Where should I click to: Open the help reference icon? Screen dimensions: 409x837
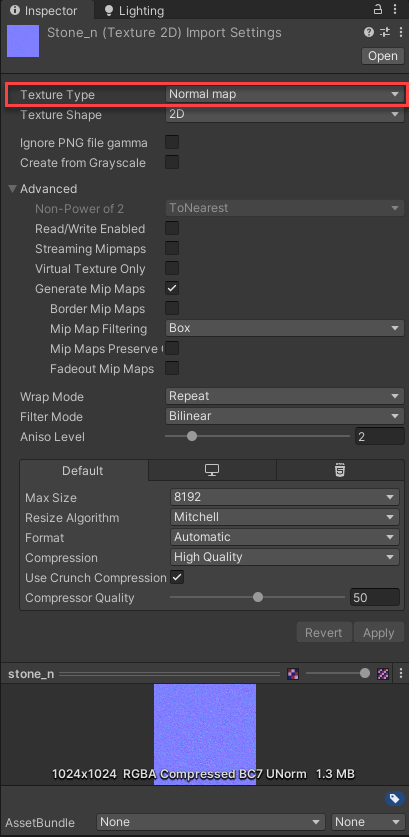[x=368, y=33]
